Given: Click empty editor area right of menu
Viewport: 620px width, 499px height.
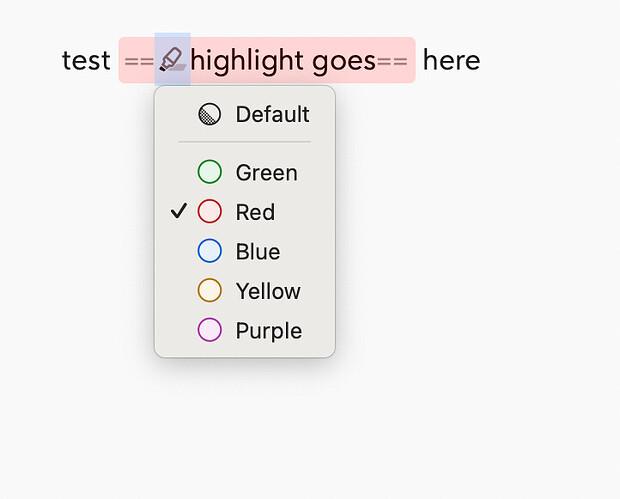Looking at the screenshot, I should pos(474,237).
